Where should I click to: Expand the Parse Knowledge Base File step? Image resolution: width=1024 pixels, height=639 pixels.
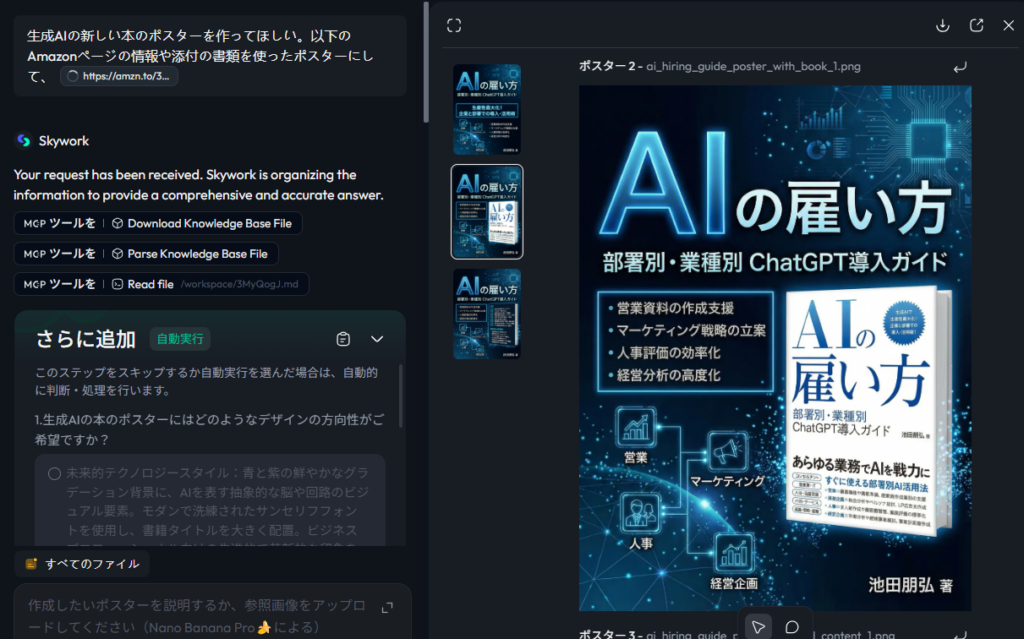pyautogui.click(x=146, y=254)
